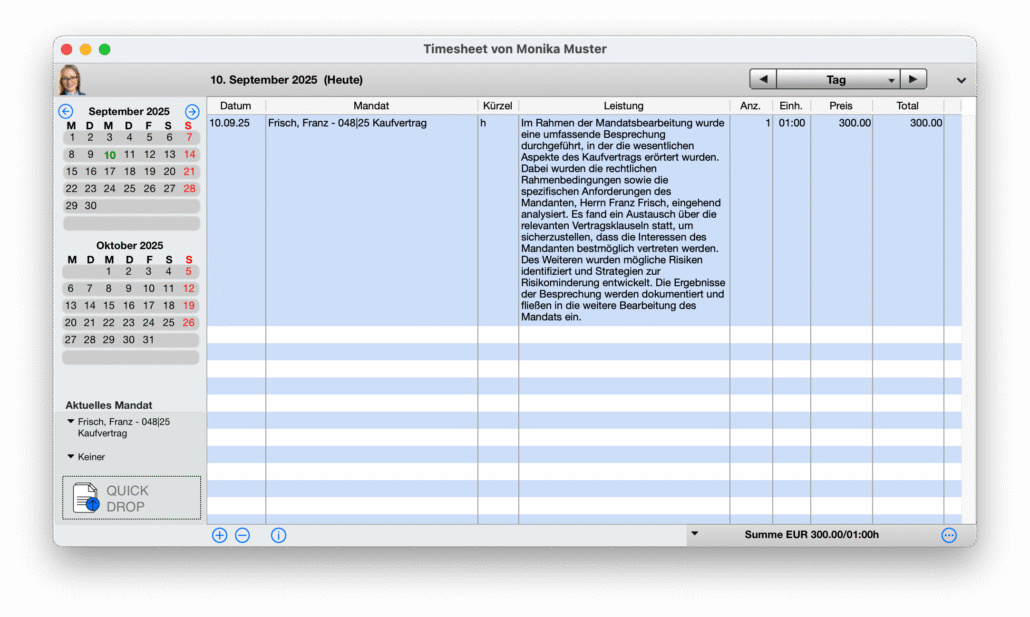Click the Leistung description text cell
Screen dimensions: 1030x617
623,220
